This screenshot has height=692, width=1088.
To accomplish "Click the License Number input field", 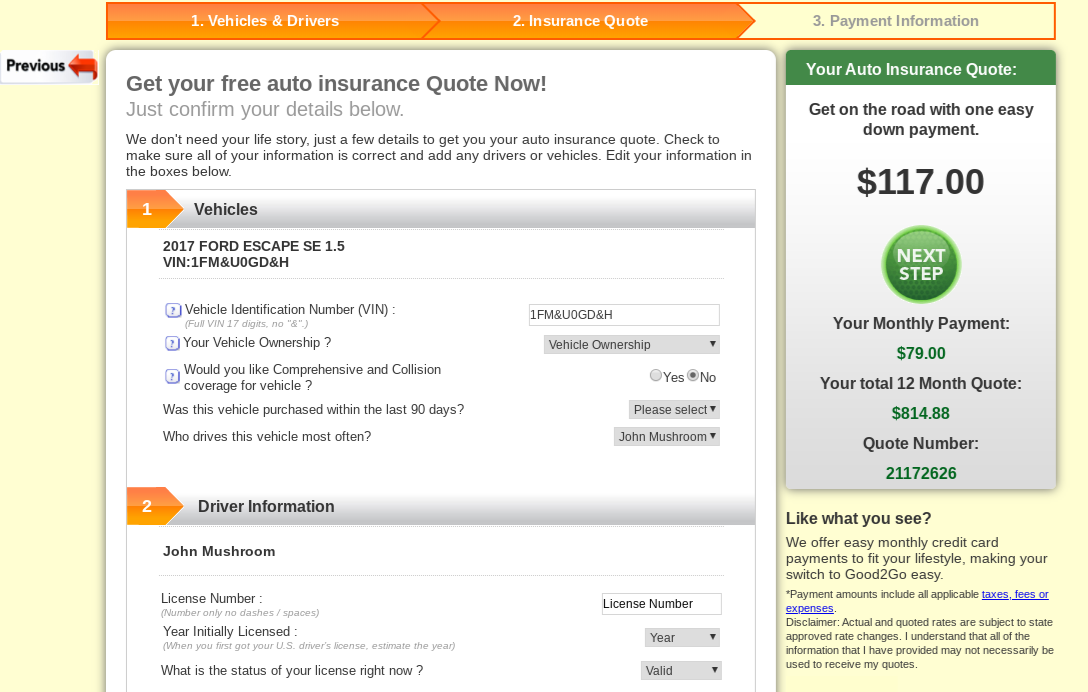I will [x=661, y=604].
